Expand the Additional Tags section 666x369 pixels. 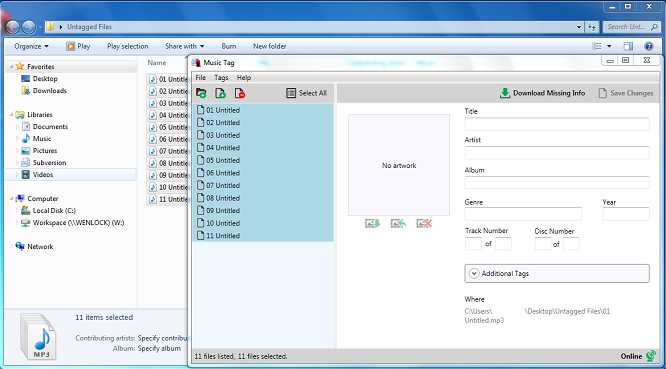557,273
